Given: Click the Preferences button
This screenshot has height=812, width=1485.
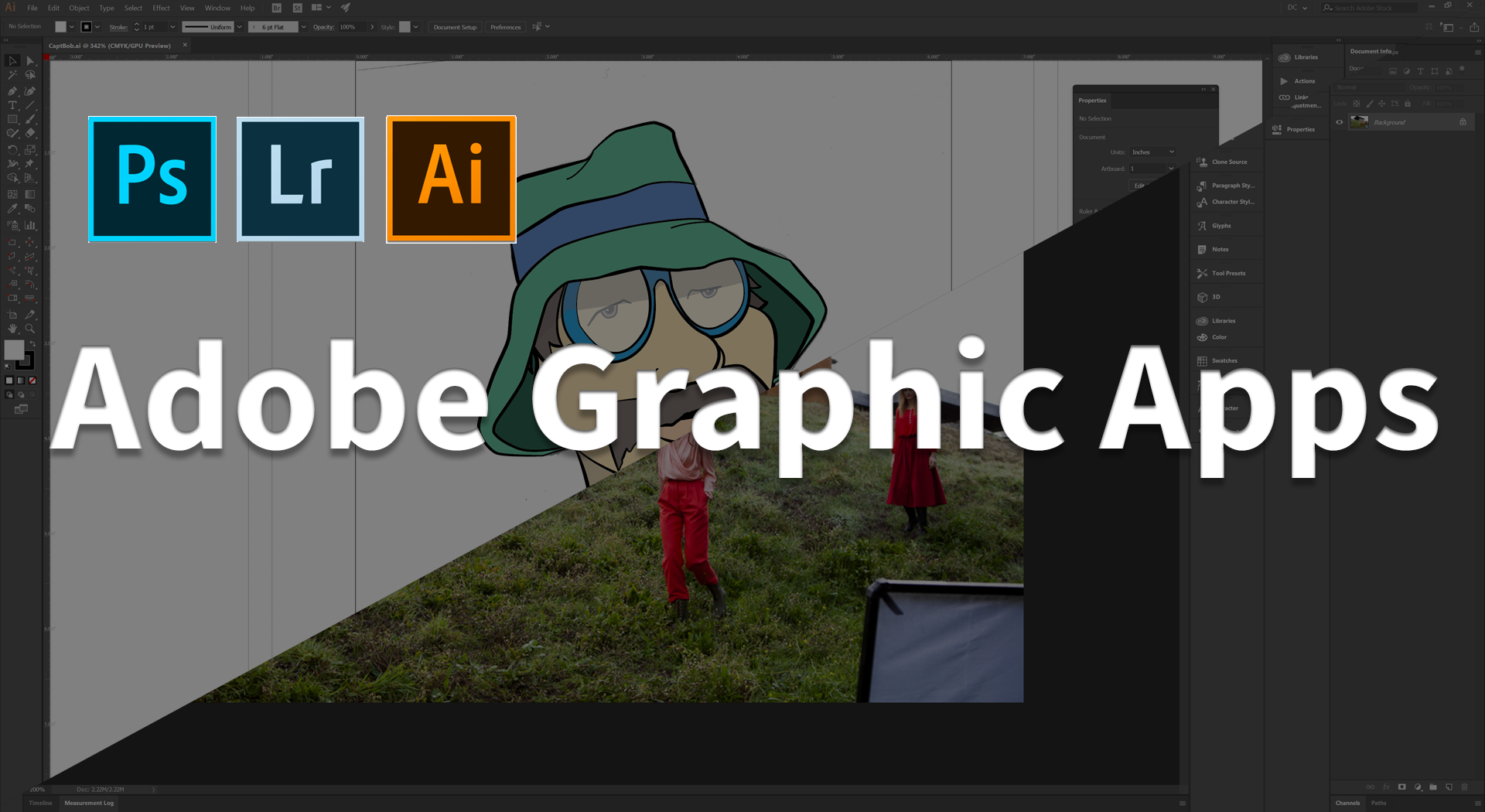Looking at the screenshot, I should (x=506, y=27).
